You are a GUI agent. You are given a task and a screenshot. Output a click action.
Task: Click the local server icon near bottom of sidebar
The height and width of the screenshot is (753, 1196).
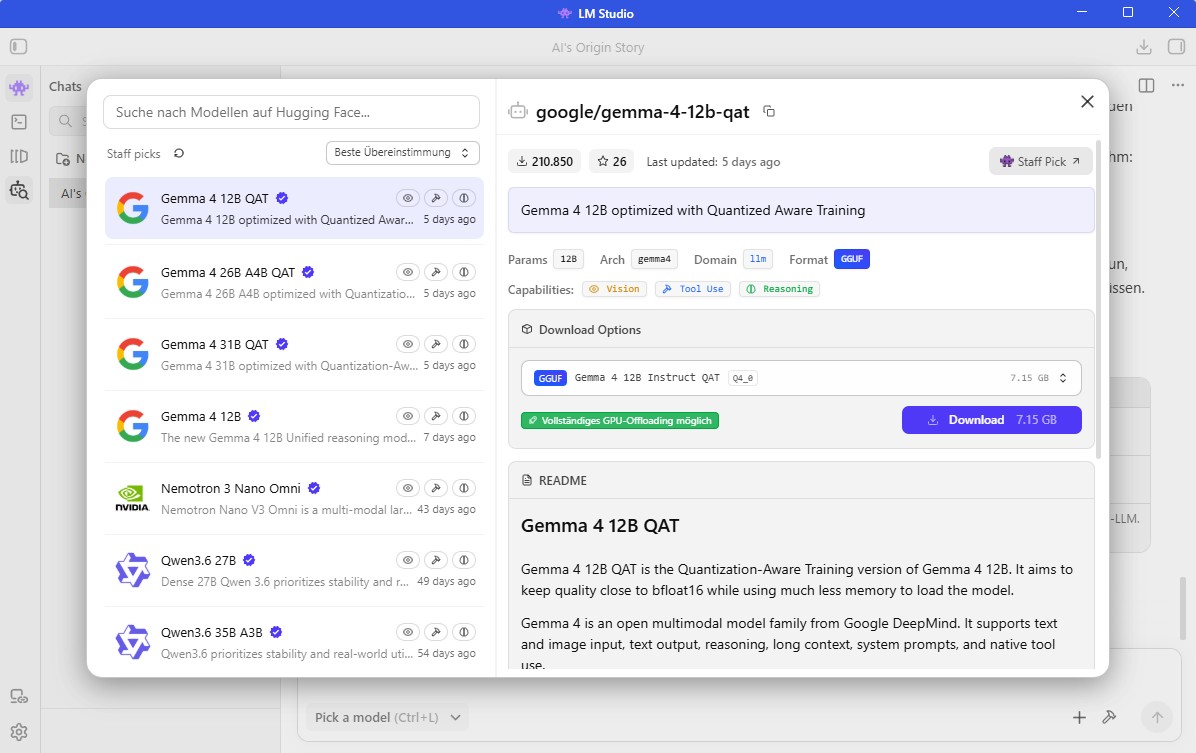pos(19,697)
